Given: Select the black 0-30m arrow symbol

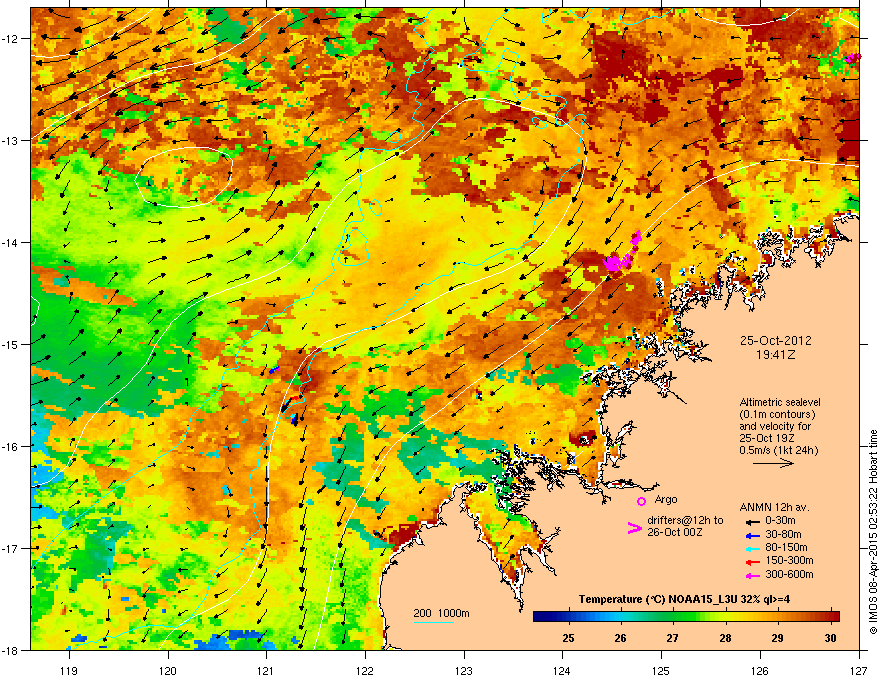Looking at the screenshot, I should click(x=753, y=521).
